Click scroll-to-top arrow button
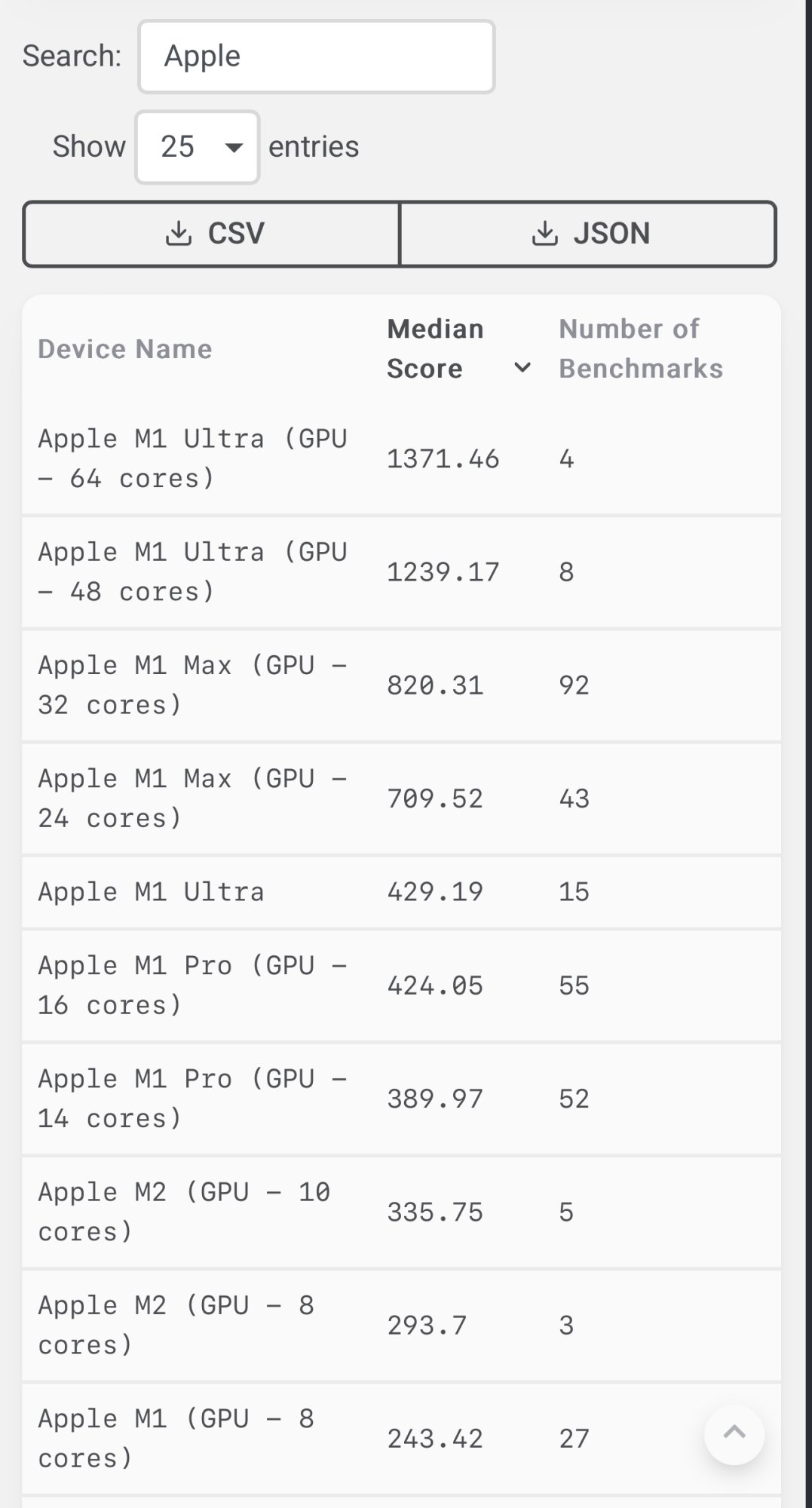 pyautogui.click(x=734, y=1434)
